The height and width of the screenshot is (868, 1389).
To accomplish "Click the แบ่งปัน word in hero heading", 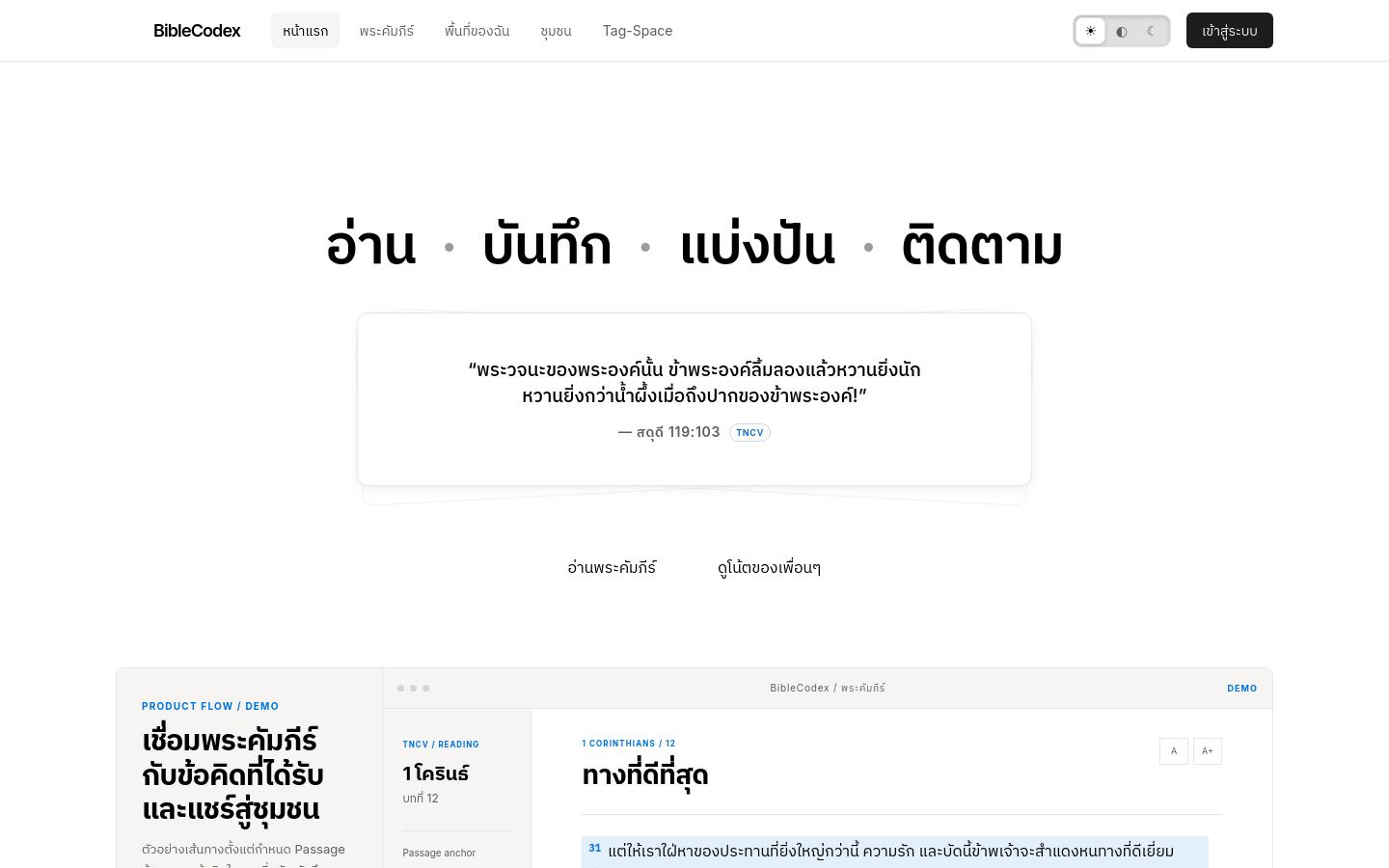I will pyautogui.click(x=757, y=246).
